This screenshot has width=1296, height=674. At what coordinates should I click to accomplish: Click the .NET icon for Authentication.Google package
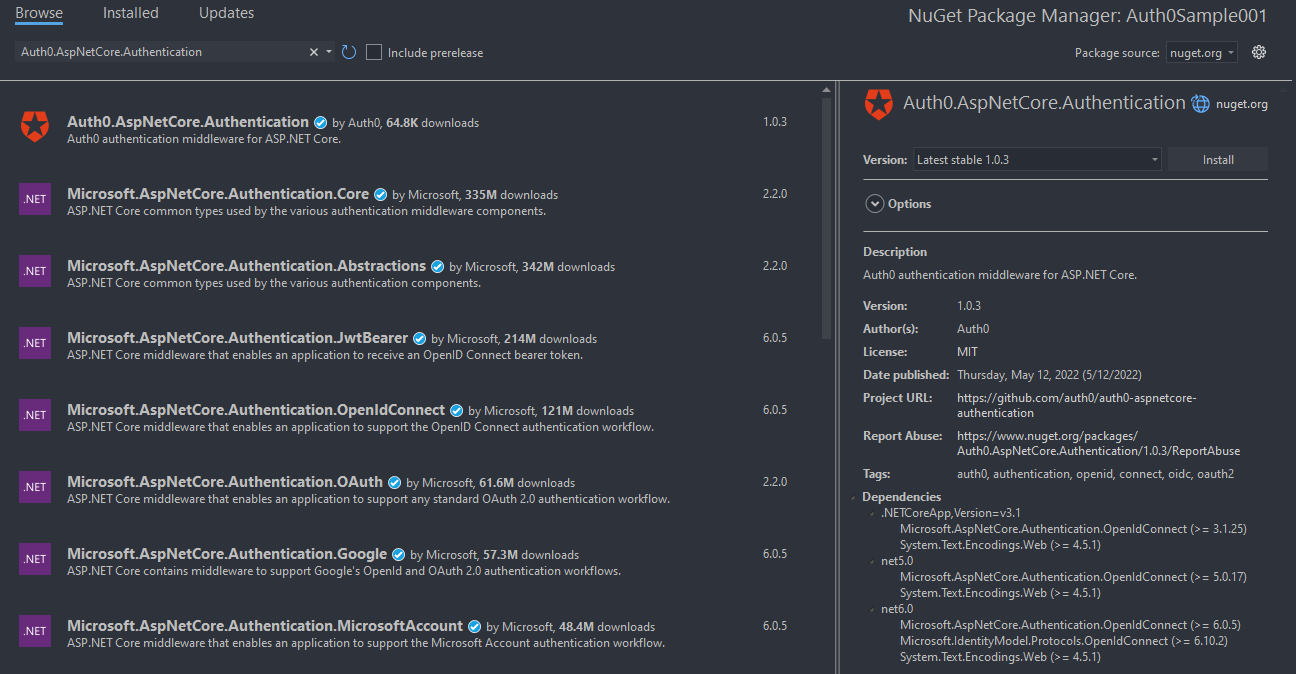(x=34, y=558)
